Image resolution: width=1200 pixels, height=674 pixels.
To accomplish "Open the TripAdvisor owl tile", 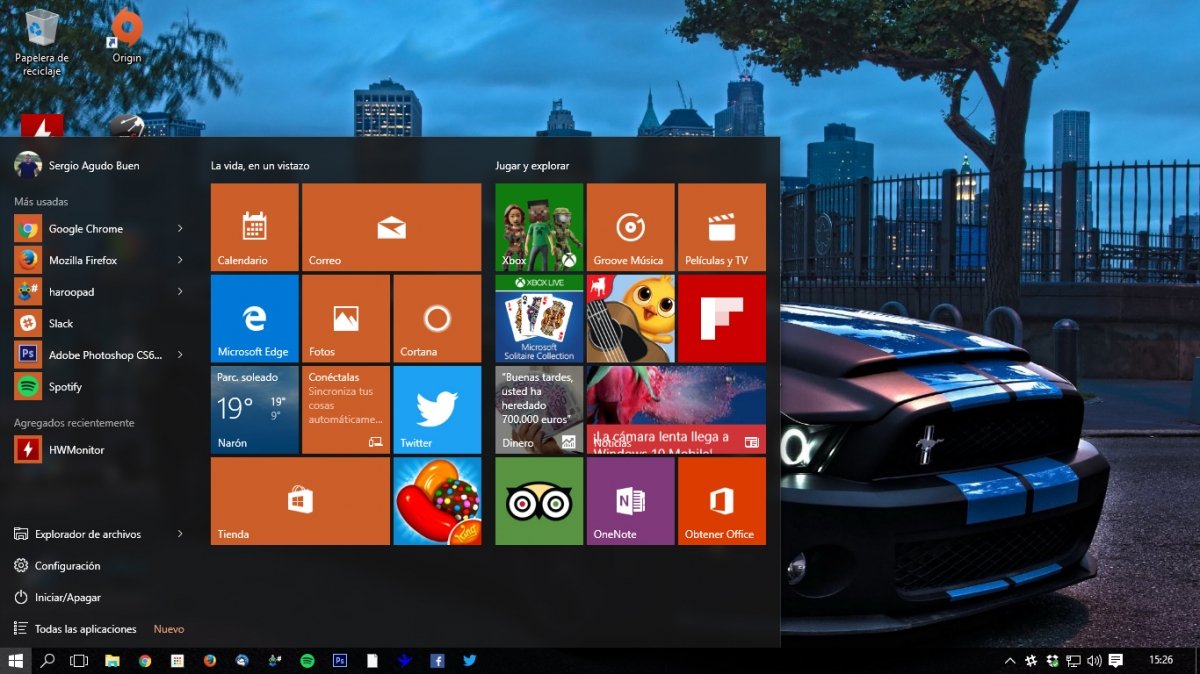I will [x=539, y=501].
